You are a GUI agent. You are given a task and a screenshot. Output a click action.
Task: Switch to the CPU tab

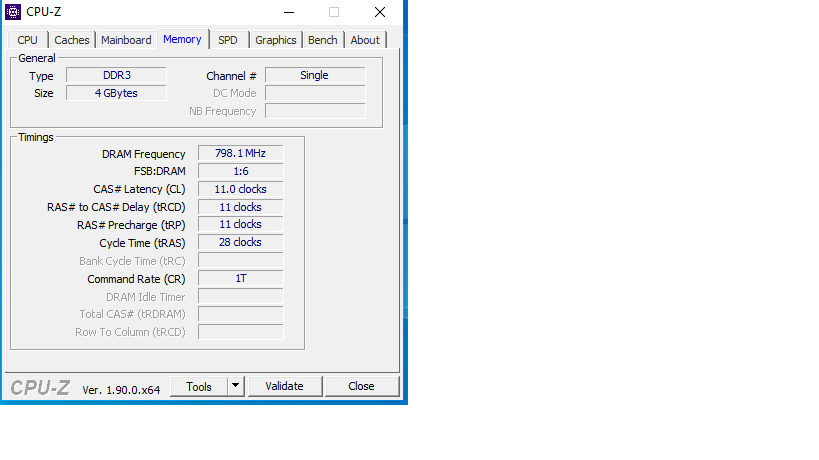[27, 40]
